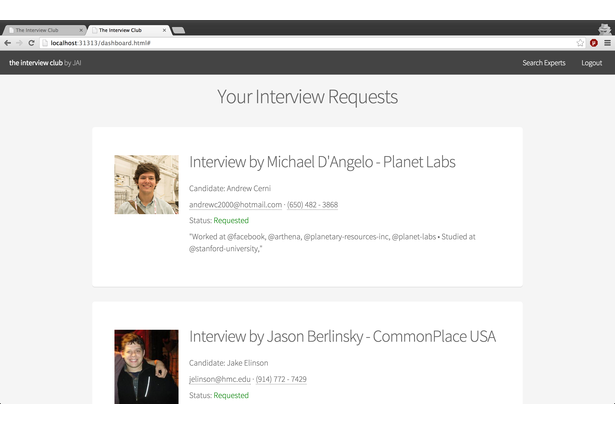Screen dimensions: 615x424
Task: Click the Worked at @facebook bio text
Action: (x=332, y=242)
